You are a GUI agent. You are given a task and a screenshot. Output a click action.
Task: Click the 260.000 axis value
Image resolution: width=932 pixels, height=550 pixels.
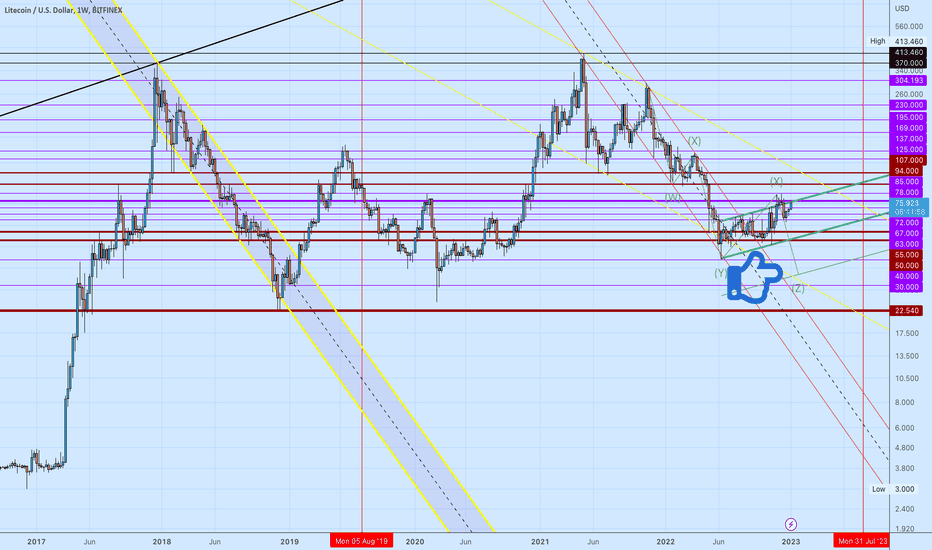(x=908, y=94)
